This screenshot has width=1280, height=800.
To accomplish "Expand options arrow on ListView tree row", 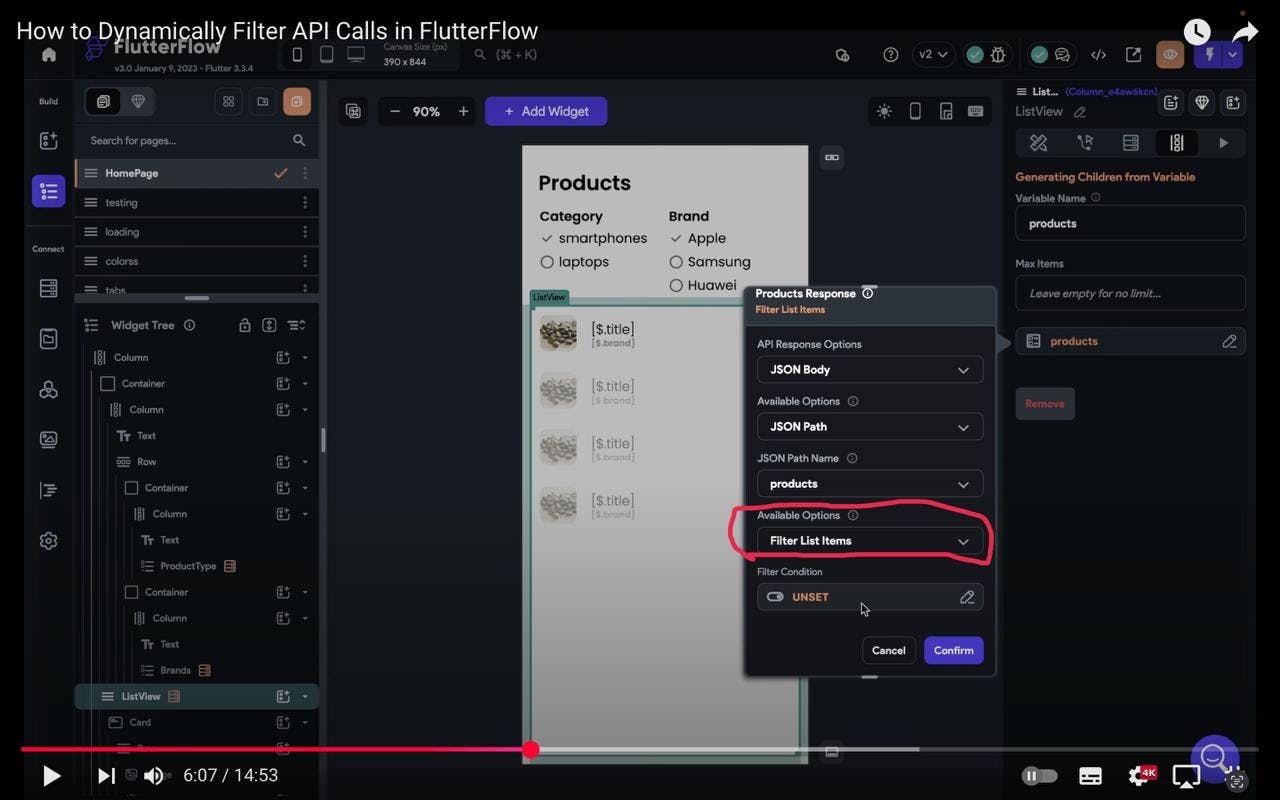I will click(305, 697).
